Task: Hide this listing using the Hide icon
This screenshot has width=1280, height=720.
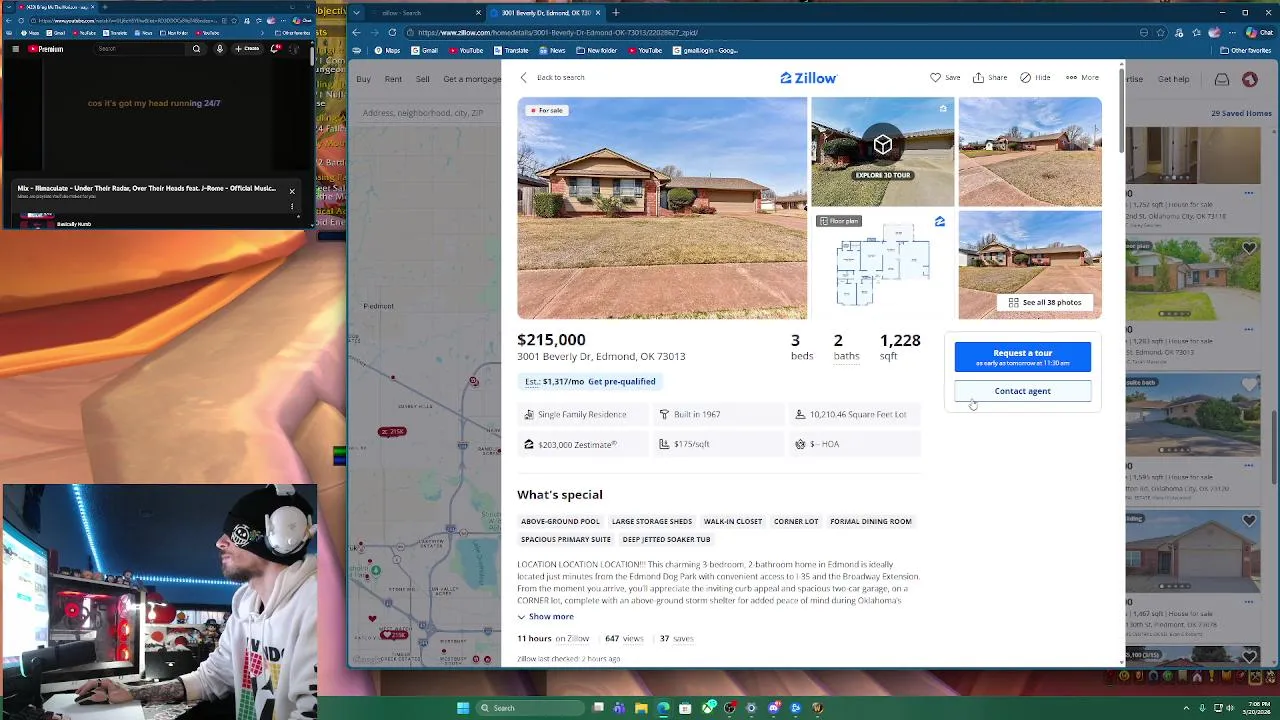Action: click(x=1026, y=77)
